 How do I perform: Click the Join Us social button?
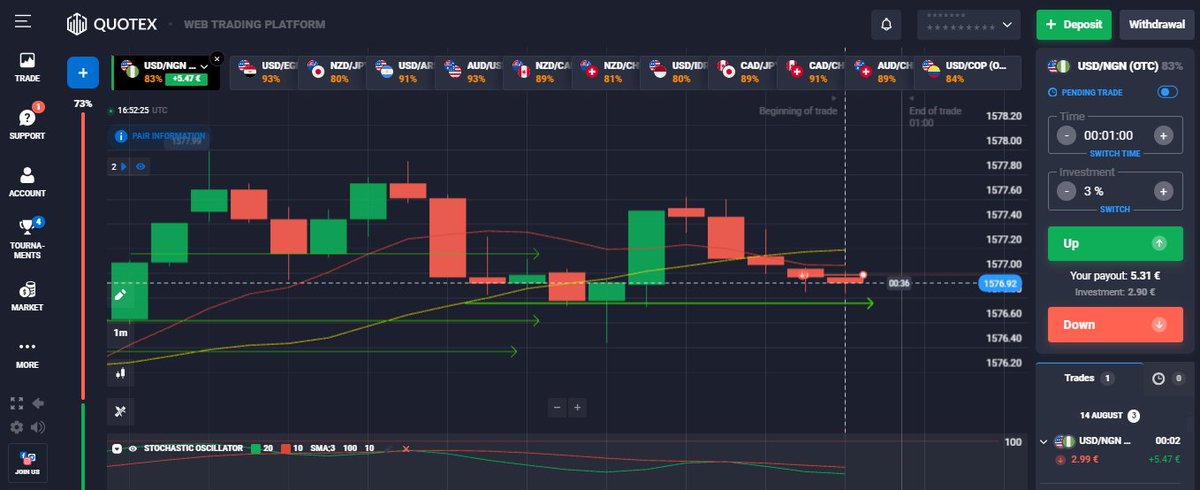pos(27,462)
